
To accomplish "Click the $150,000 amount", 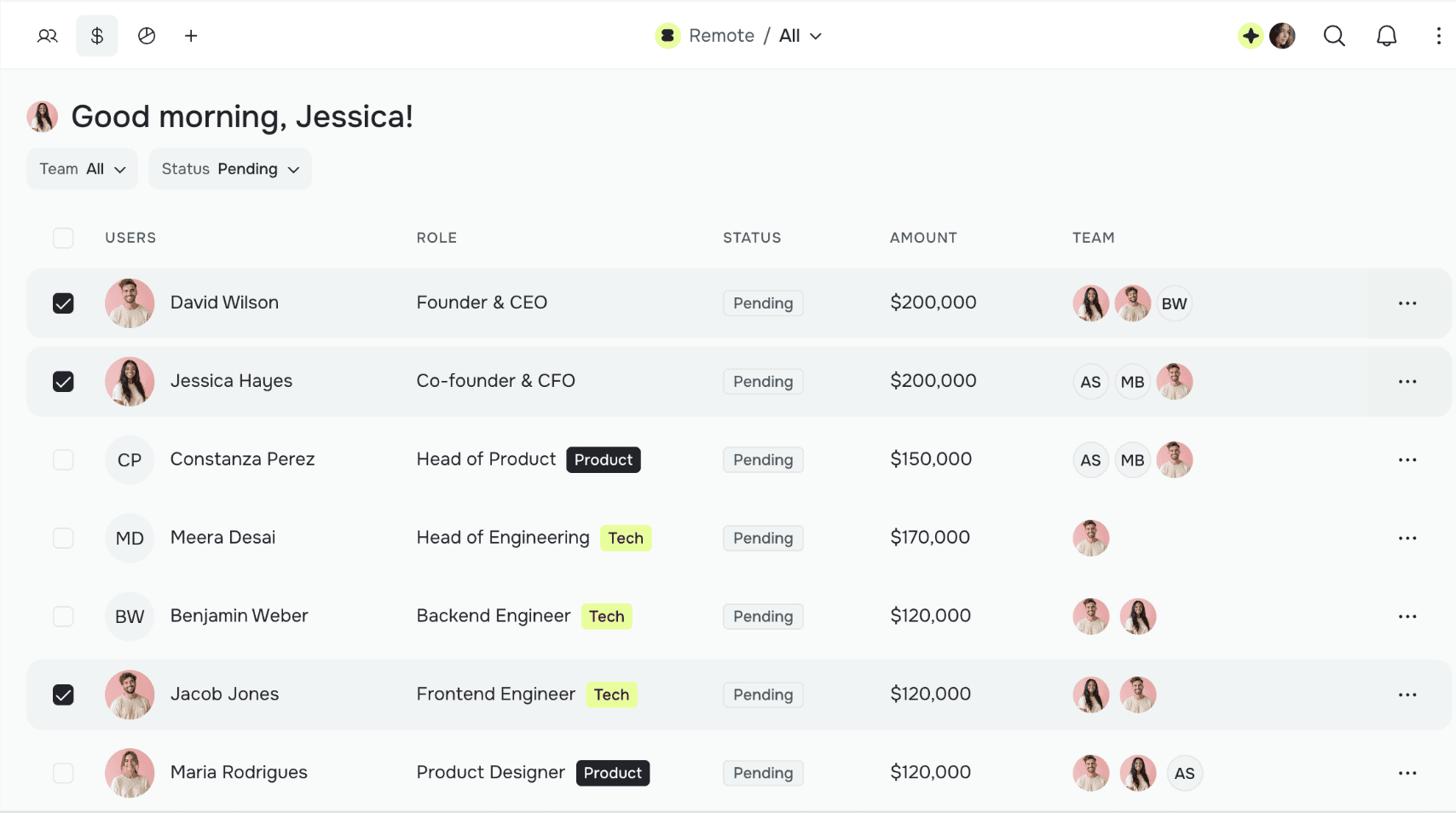I will (931, 459).
